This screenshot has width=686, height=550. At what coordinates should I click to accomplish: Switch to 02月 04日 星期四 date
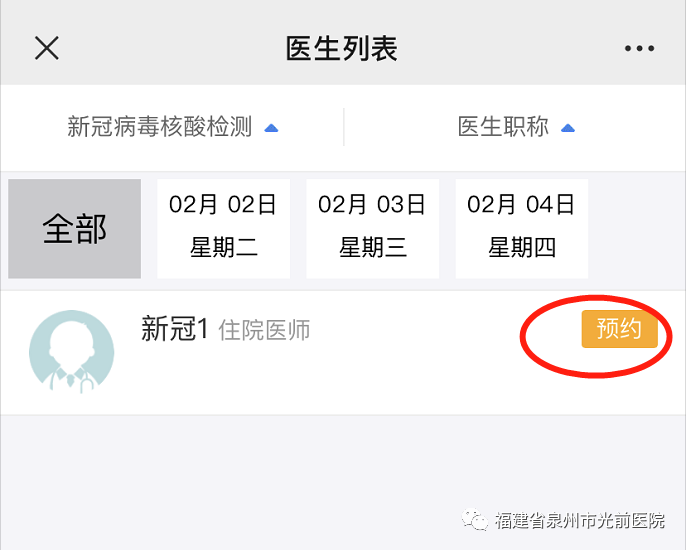[x=521, y=229]
